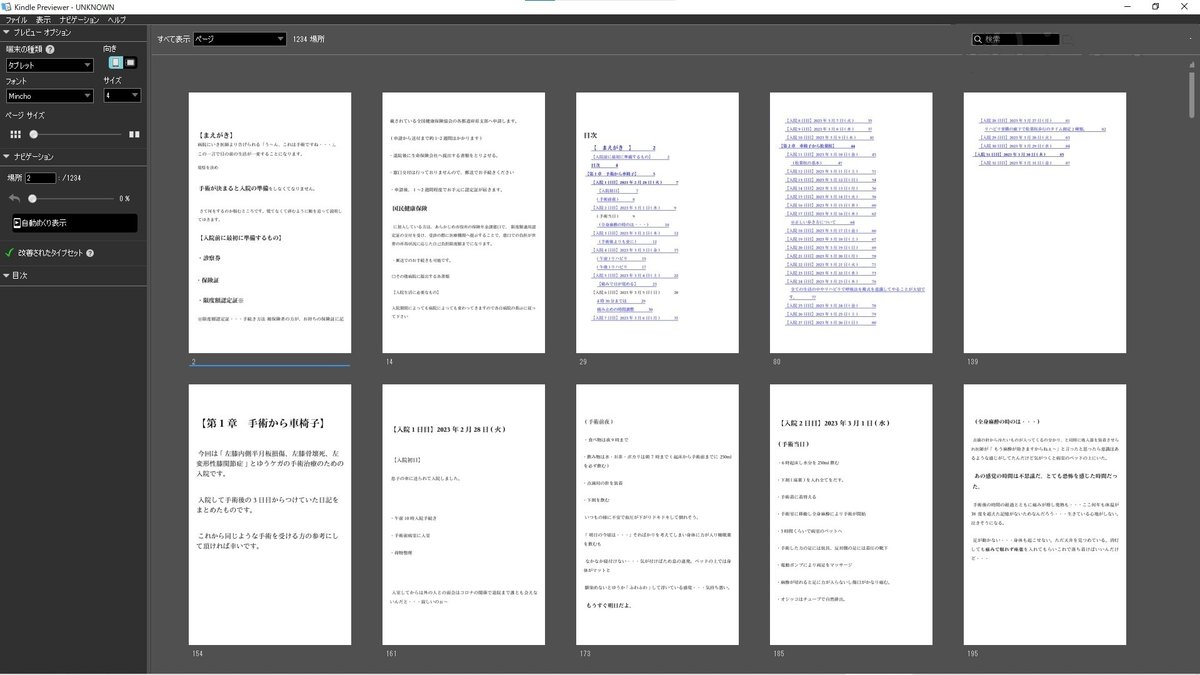Adjust the ページ サイズ slider handle

[x=33, y=133]
